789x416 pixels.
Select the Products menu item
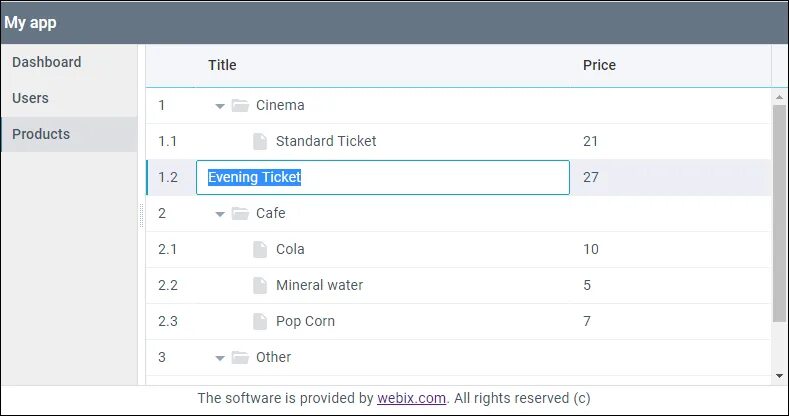(69, 134)
